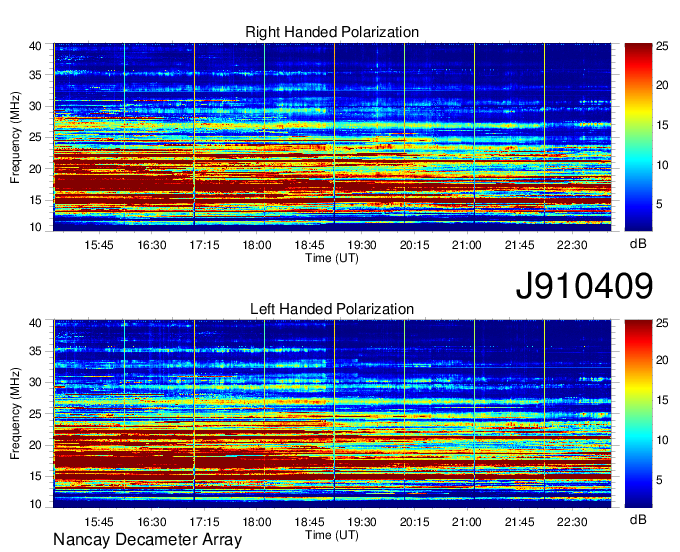Click the 19:30 time tick on the left-handed plot
680x552 pixels.
(x=362, y=522)
